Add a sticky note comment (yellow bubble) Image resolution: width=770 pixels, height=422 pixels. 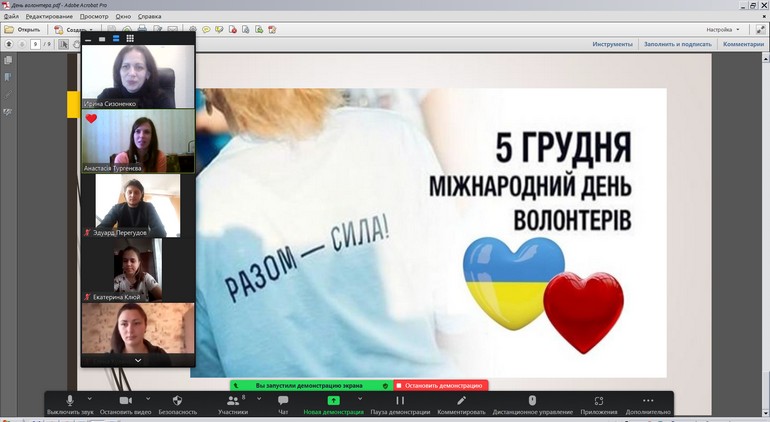pos(206,29)
